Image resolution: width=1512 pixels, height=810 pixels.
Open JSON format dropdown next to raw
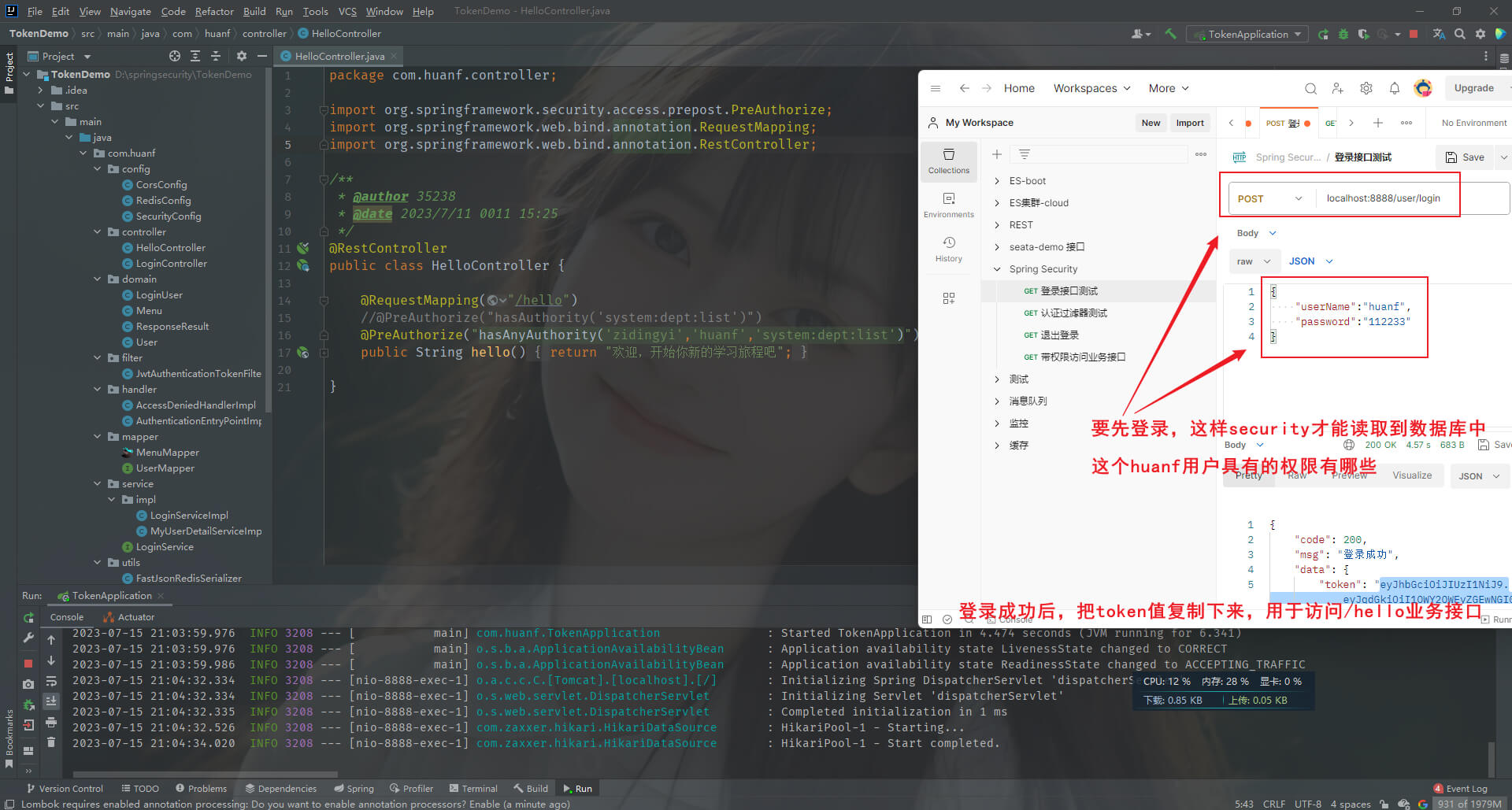click(1310, 261)
